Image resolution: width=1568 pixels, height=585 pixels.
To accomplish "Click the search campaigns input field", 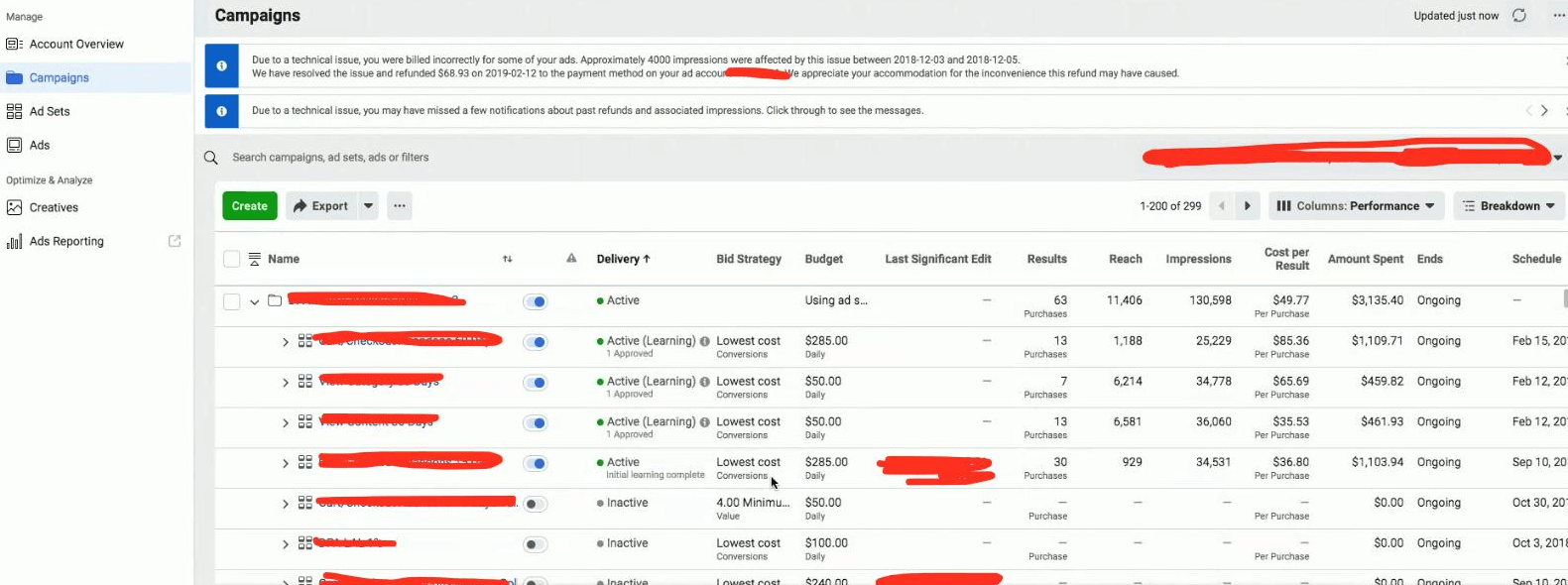I will [595, 158].
